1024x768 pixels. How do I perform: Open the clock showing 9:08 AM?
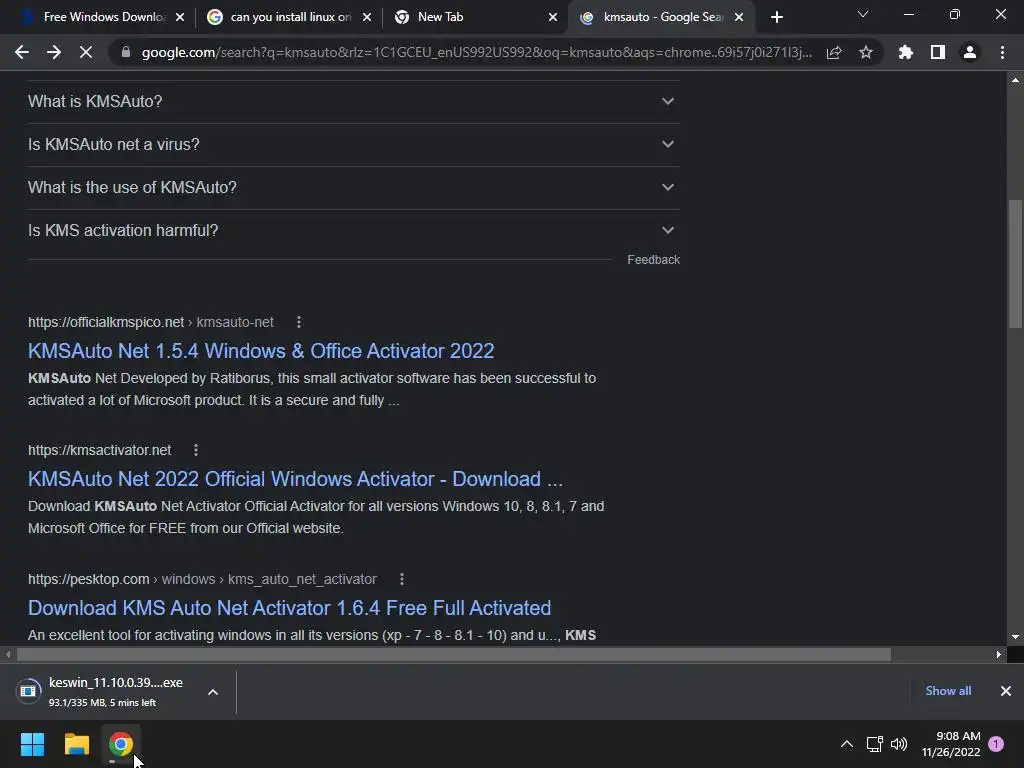coord(951,744)
